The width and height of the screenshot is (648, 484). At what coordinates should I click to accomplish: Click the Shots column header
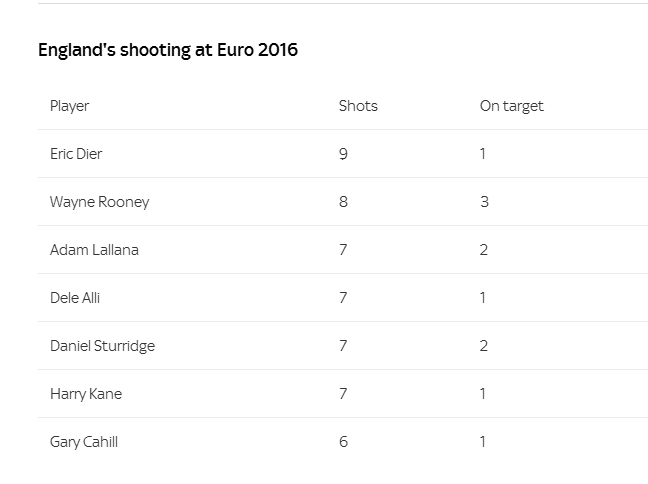(358, 106)
